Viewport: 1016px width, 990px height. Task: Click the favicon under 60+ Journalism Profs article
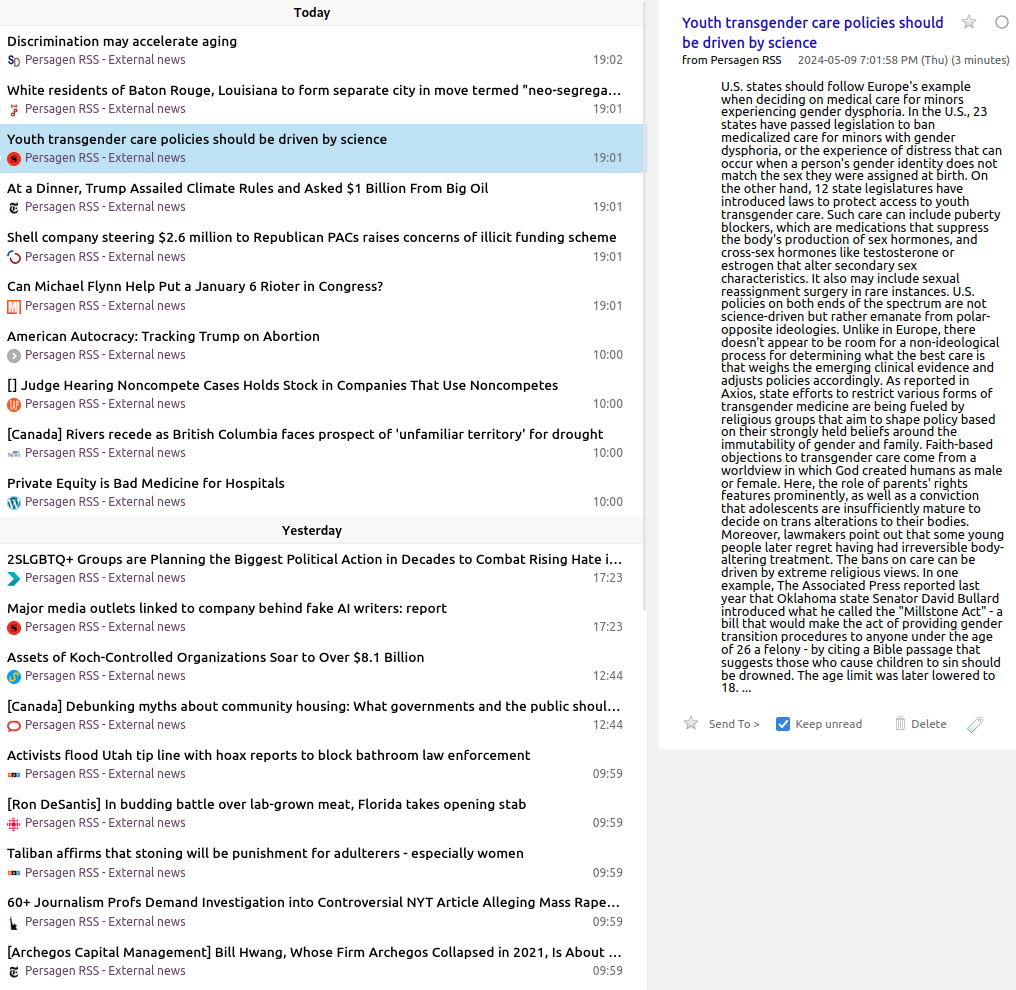coord(14,923)
